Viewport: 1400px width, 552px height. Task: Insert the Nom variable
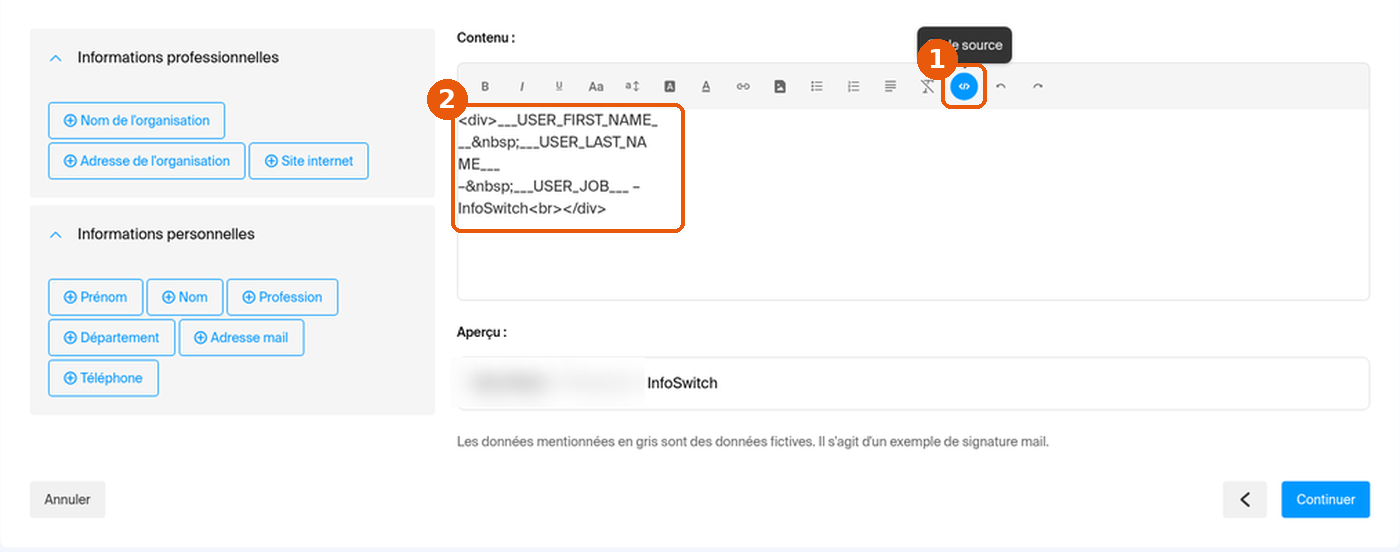(x=185, y=297)
